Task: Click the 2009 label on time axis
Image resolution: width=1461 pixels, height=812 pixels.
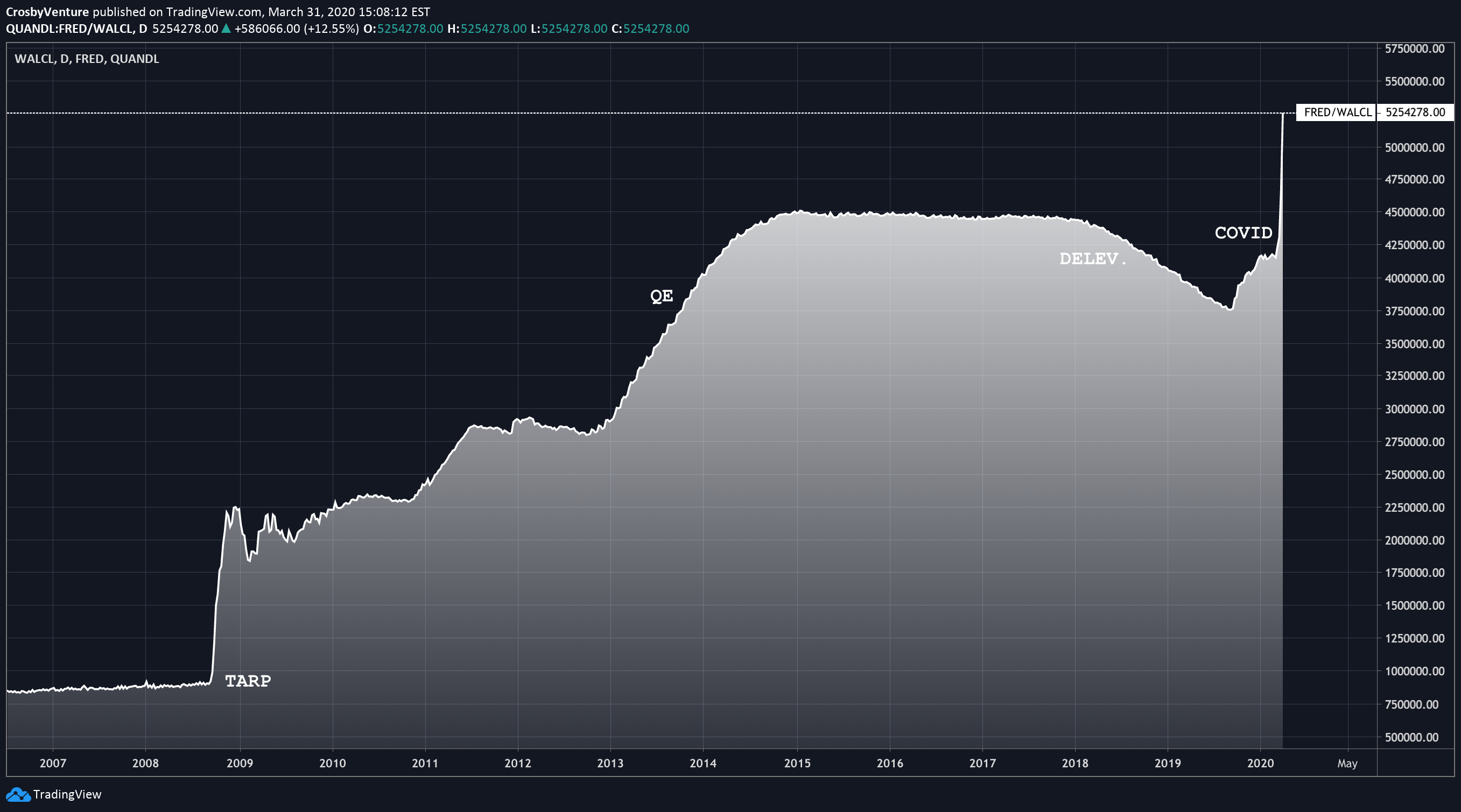Action: (240, 763)
